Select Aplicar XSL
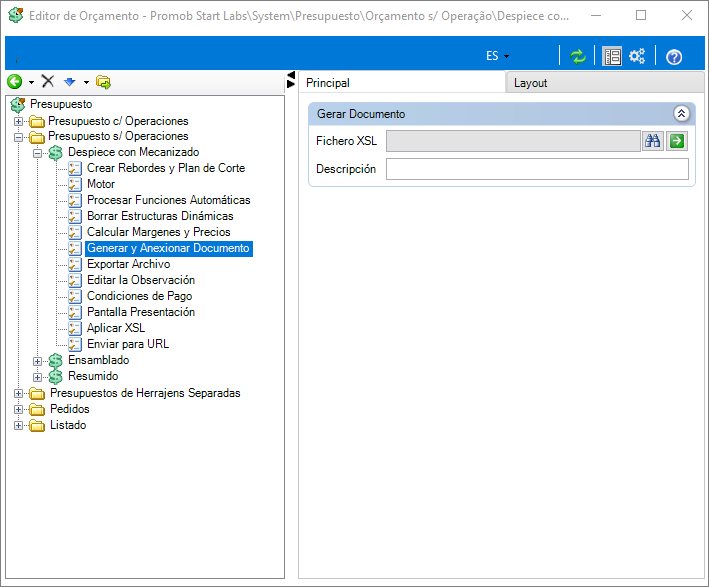The height and width of the screenshot is (587, 709). click(116, 328)
